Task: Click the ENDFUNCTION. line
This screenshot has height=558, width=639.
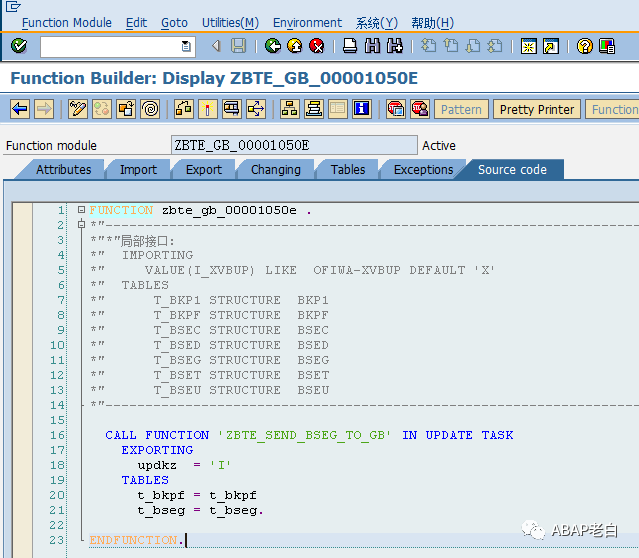Action: (136, 540)
